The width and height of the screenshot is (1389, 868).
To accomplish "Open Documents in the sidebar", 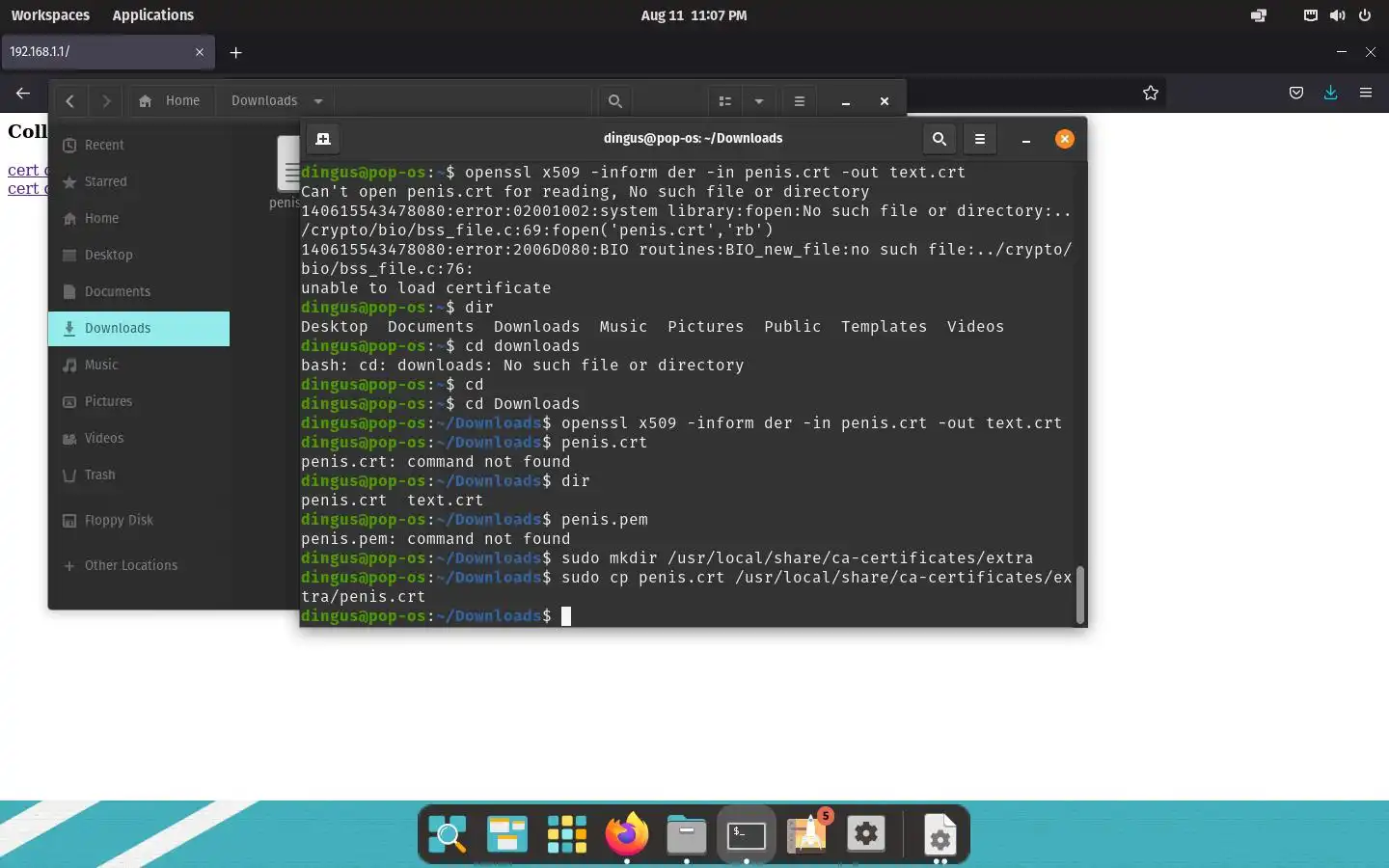I will [139, 291].
